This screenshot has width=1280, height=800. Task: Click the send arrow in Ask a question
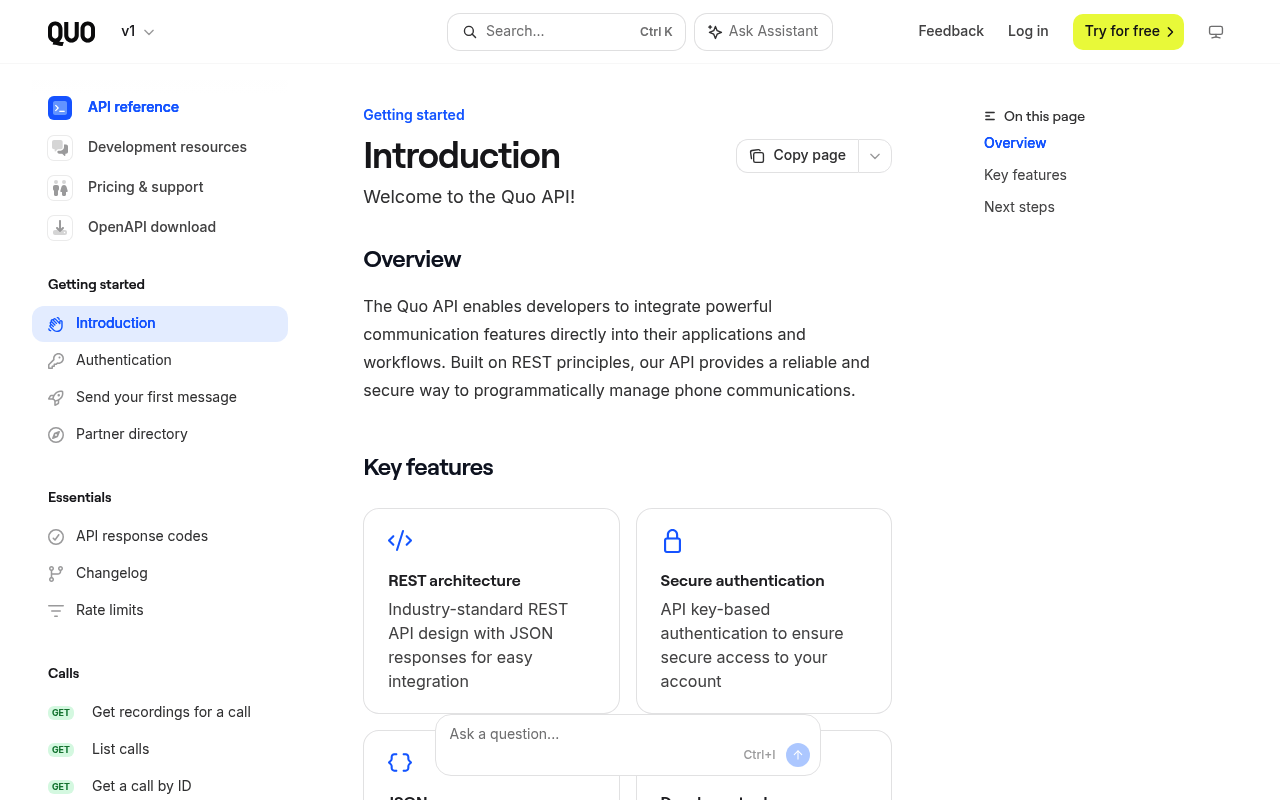coord(798,755)
